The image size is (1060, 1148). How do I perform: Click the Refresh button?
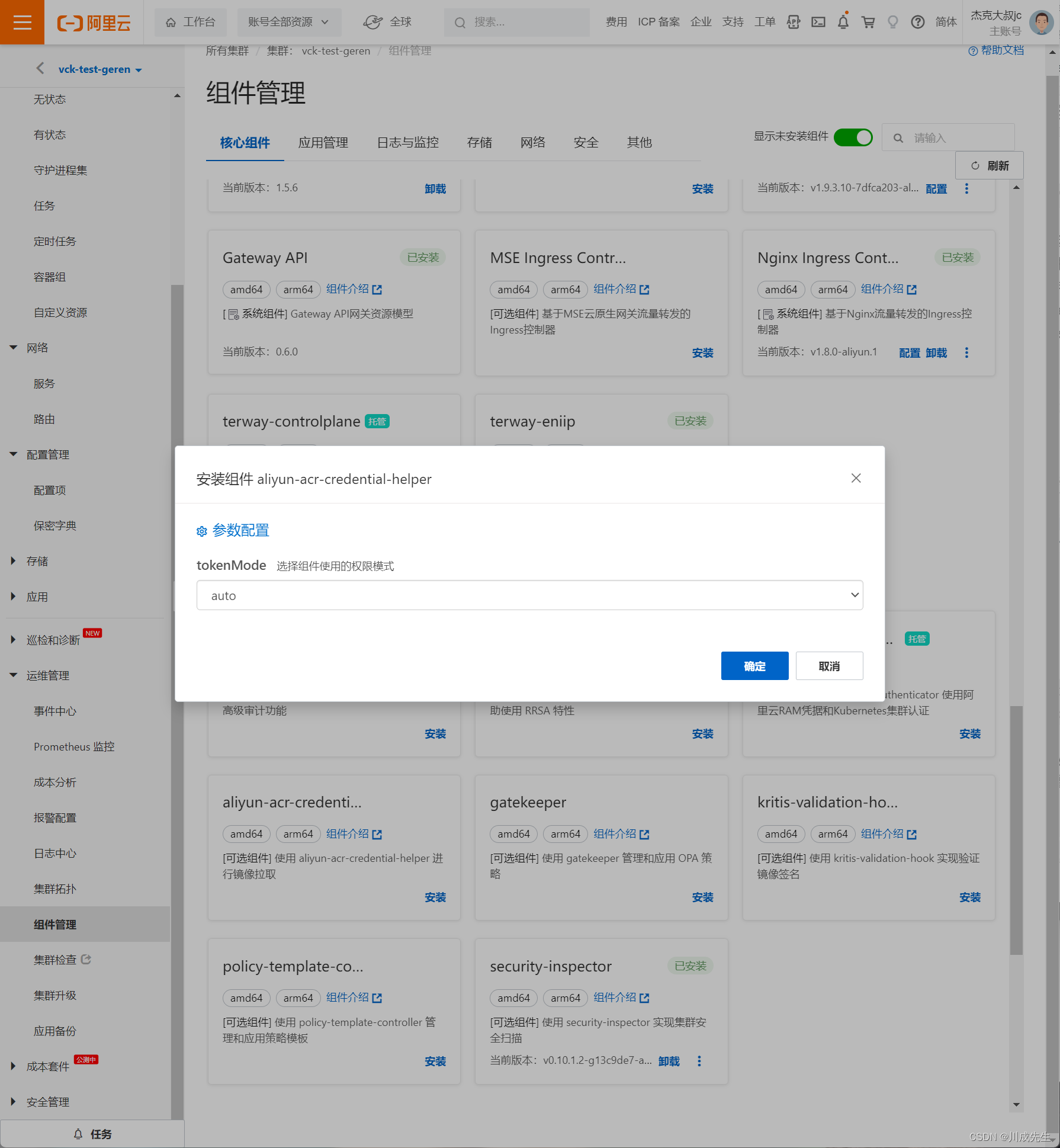(x=989, y=166)
